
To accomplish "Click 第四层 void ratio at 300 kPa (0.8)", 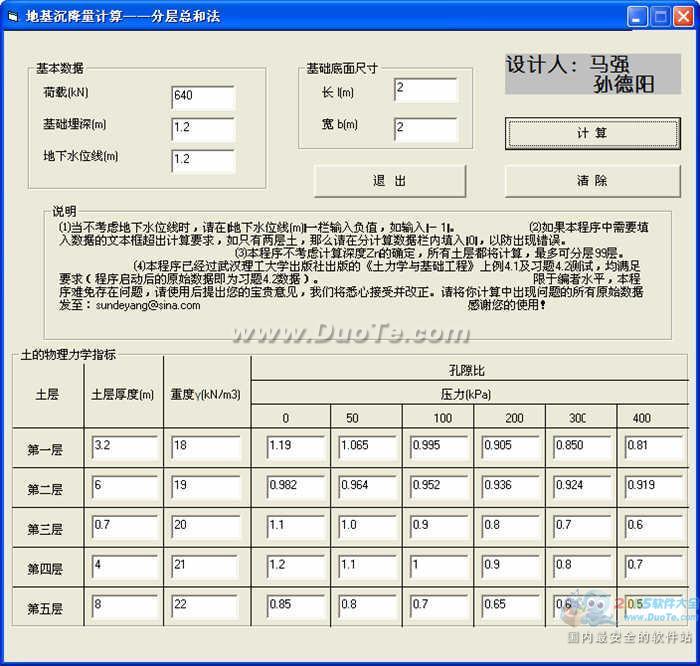I will coord(583,567).
